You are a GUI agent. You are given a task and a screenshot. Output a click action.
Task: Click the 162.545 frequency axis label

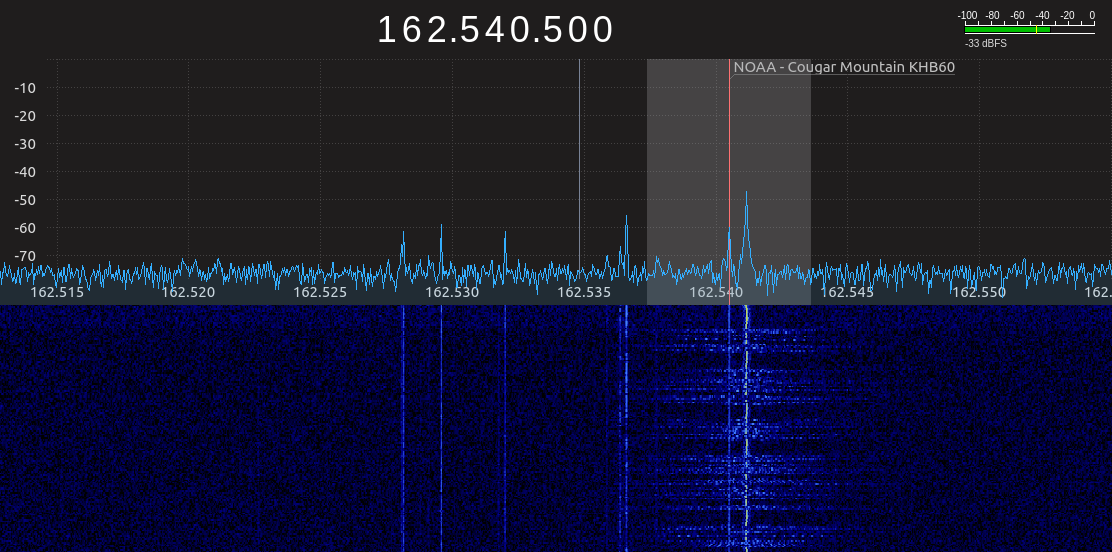point(847,292)
